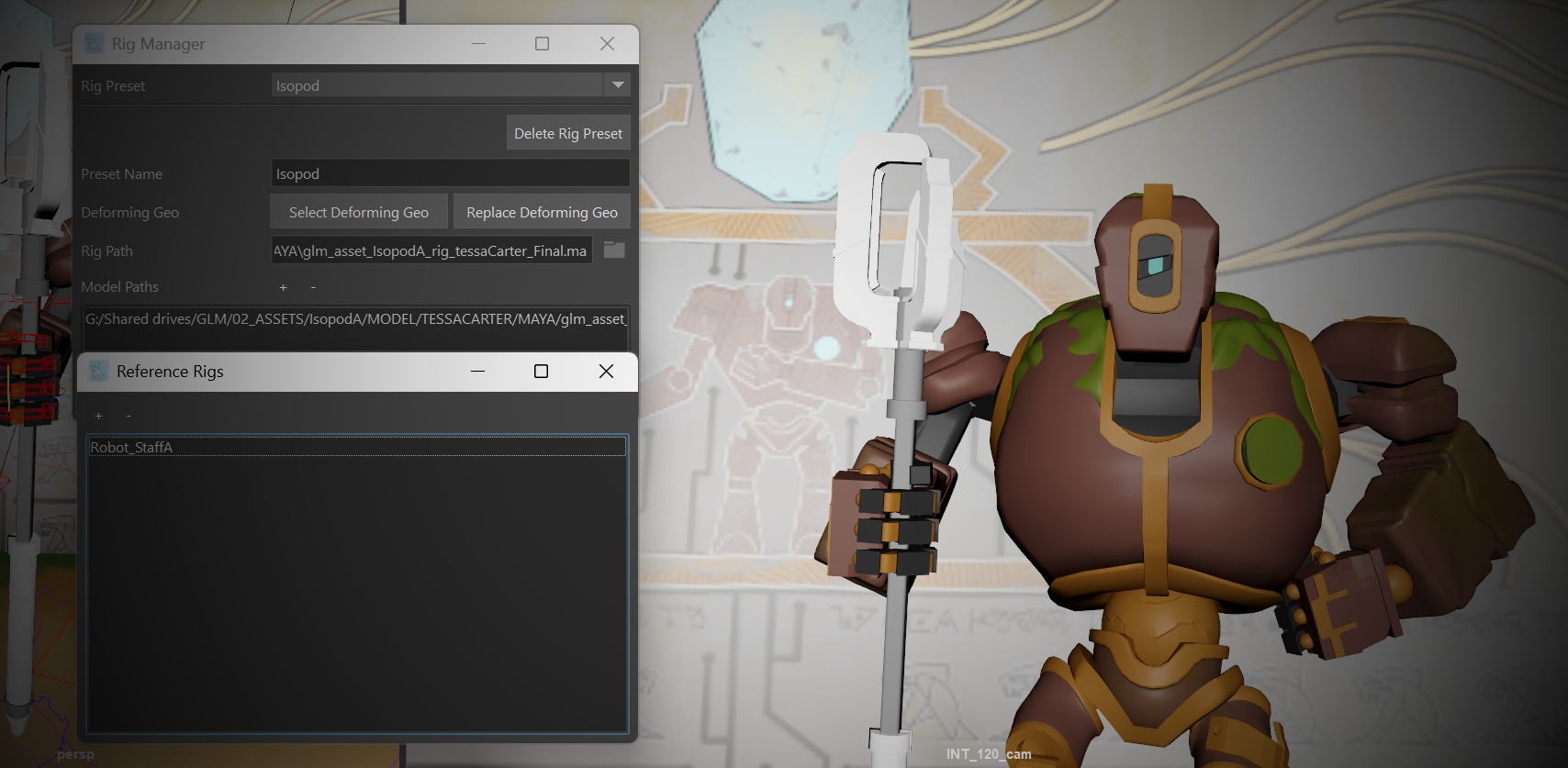
Task: Click the persp viewport label
Action: click(75, 754)
